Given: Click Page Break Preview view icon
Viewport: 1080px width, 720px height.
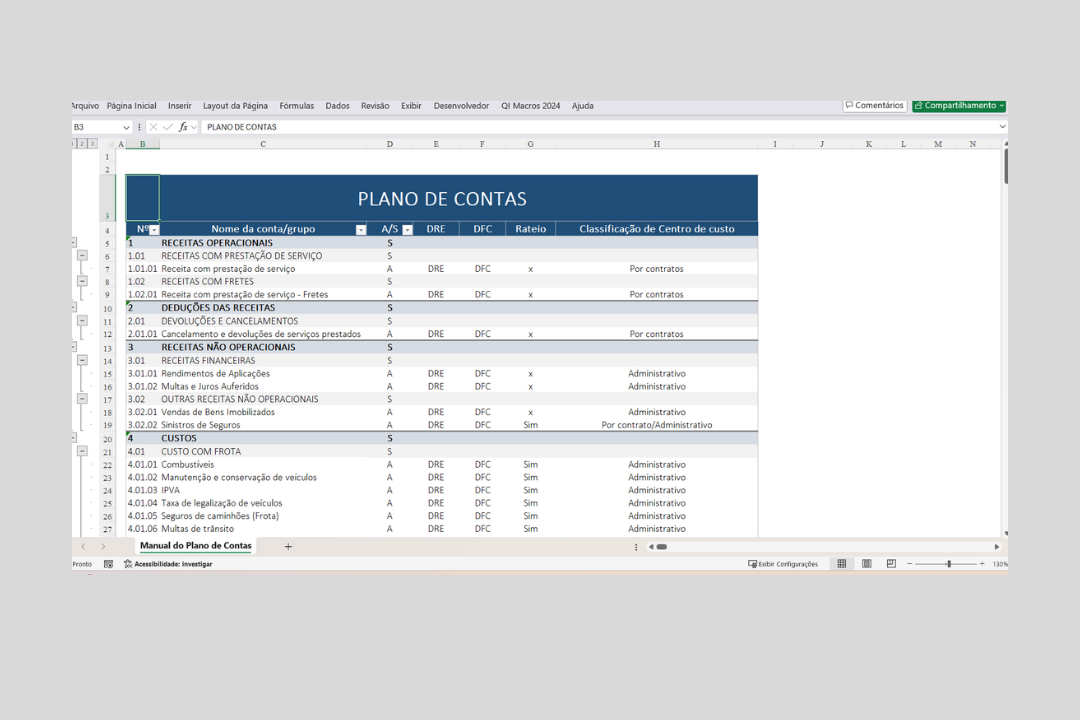Looking at the screenshot, I should (x=891, y=564).
